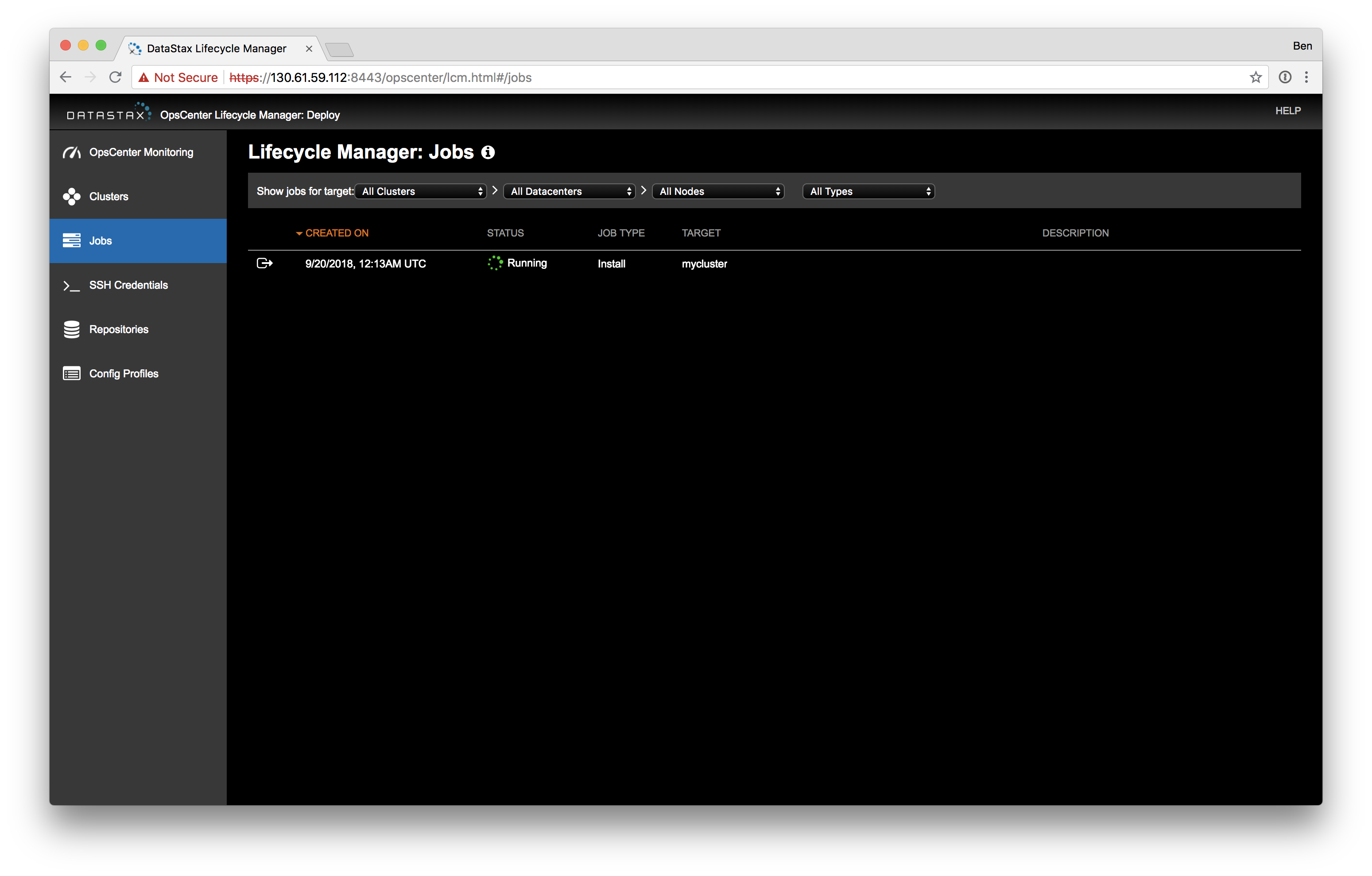Sort by the CREATED ON column header
1372x876 pixels.
[x=336, y=233]
